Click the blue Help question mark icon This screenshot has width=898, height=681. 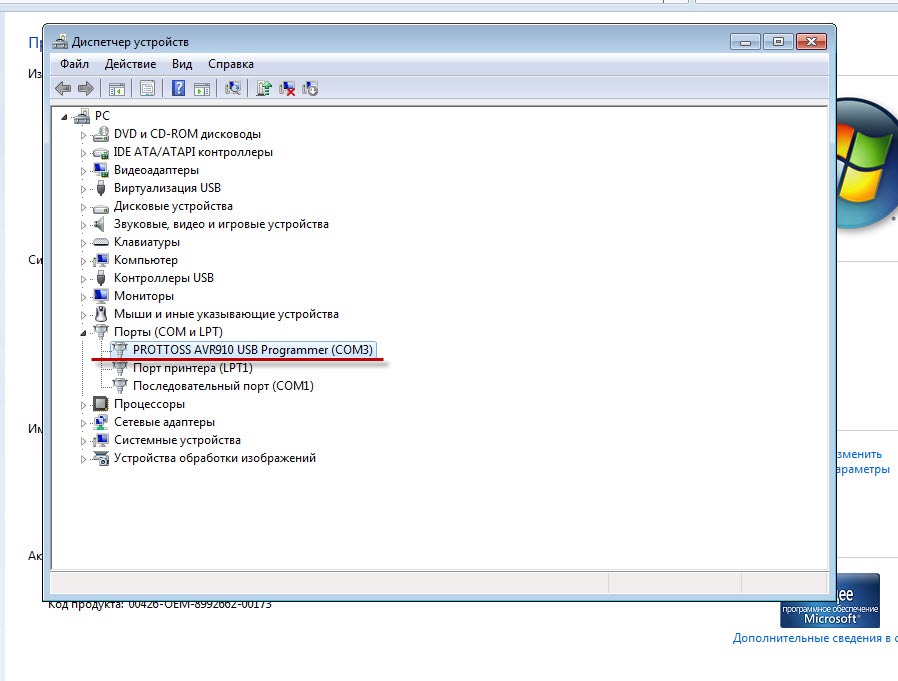click(178, 88)
